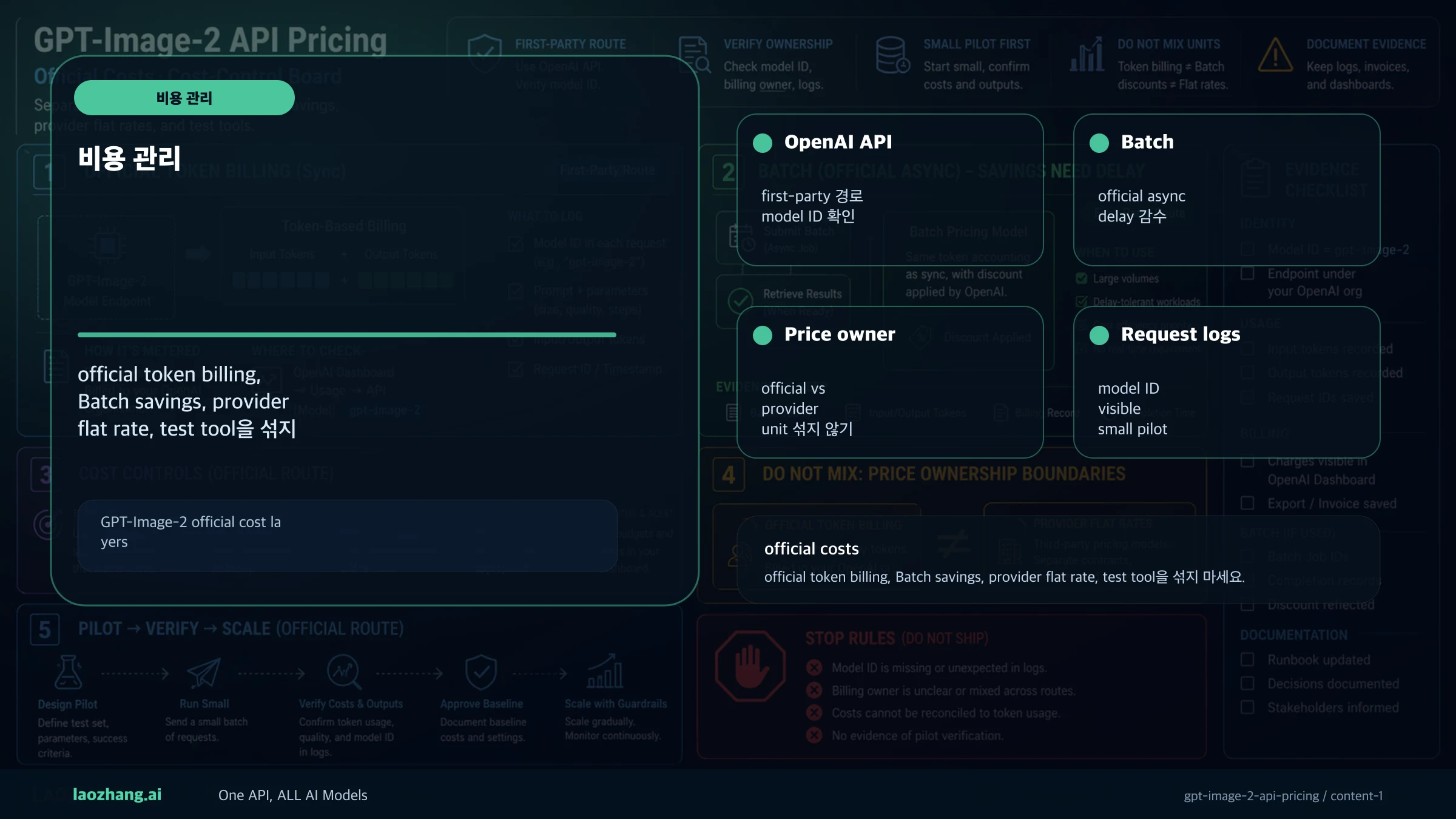Open the Price owner card
The image size is (1456, 819).
(x=890, y=382)
